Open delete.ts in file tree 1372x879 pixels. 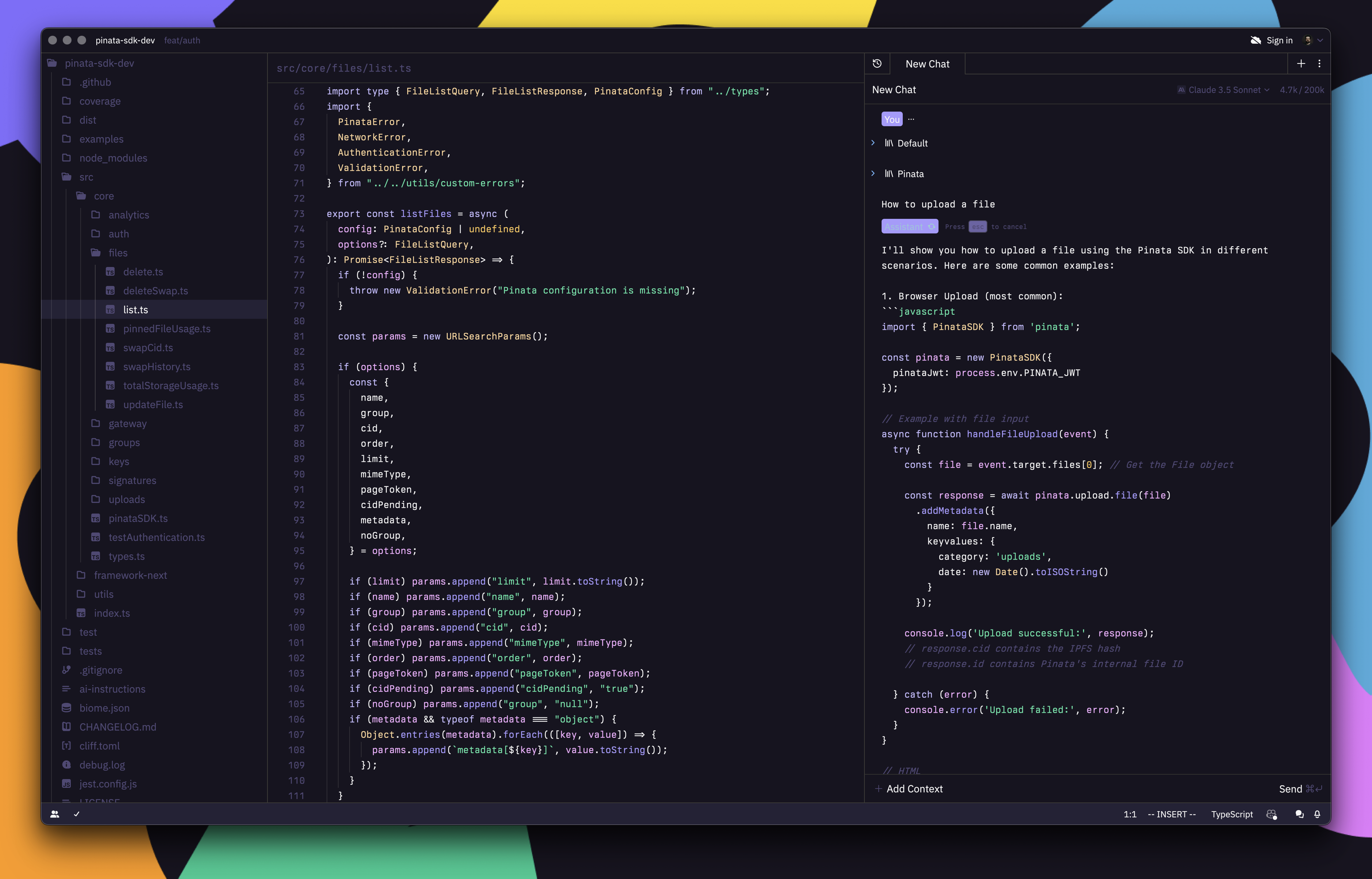pos(143,272)
